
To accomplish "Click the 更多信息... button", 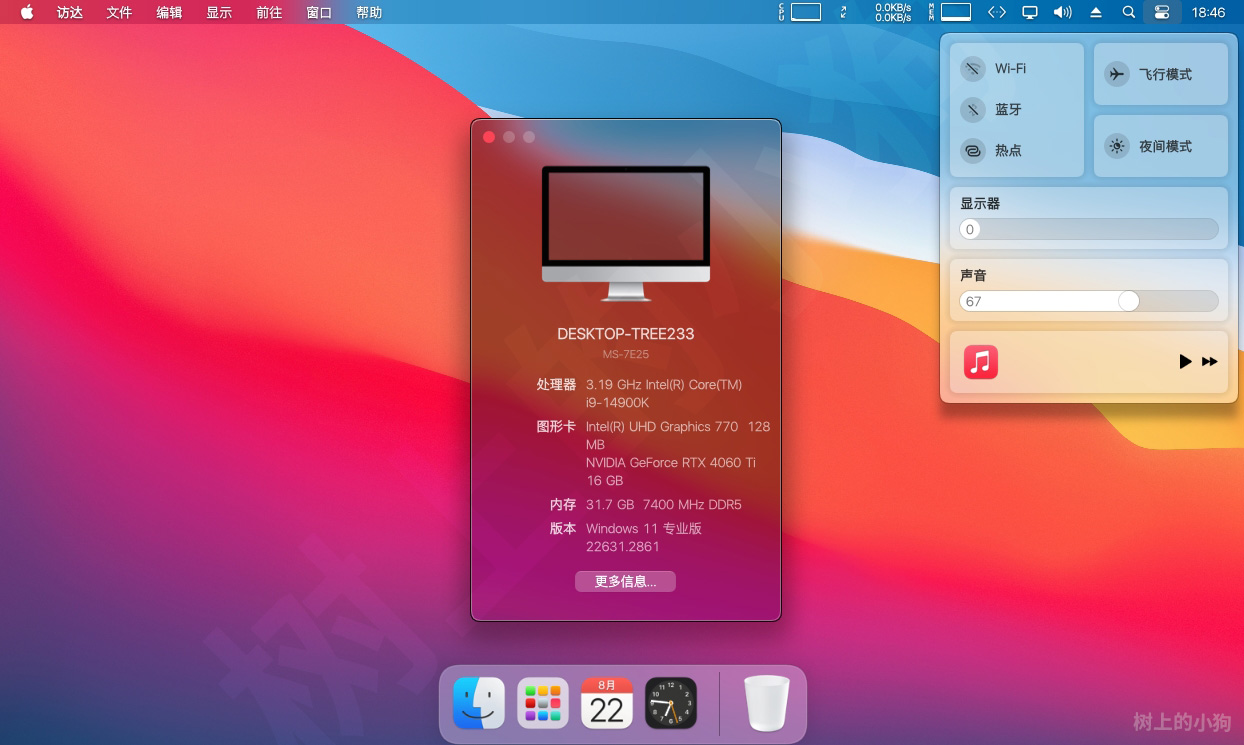I will (625, 581).
